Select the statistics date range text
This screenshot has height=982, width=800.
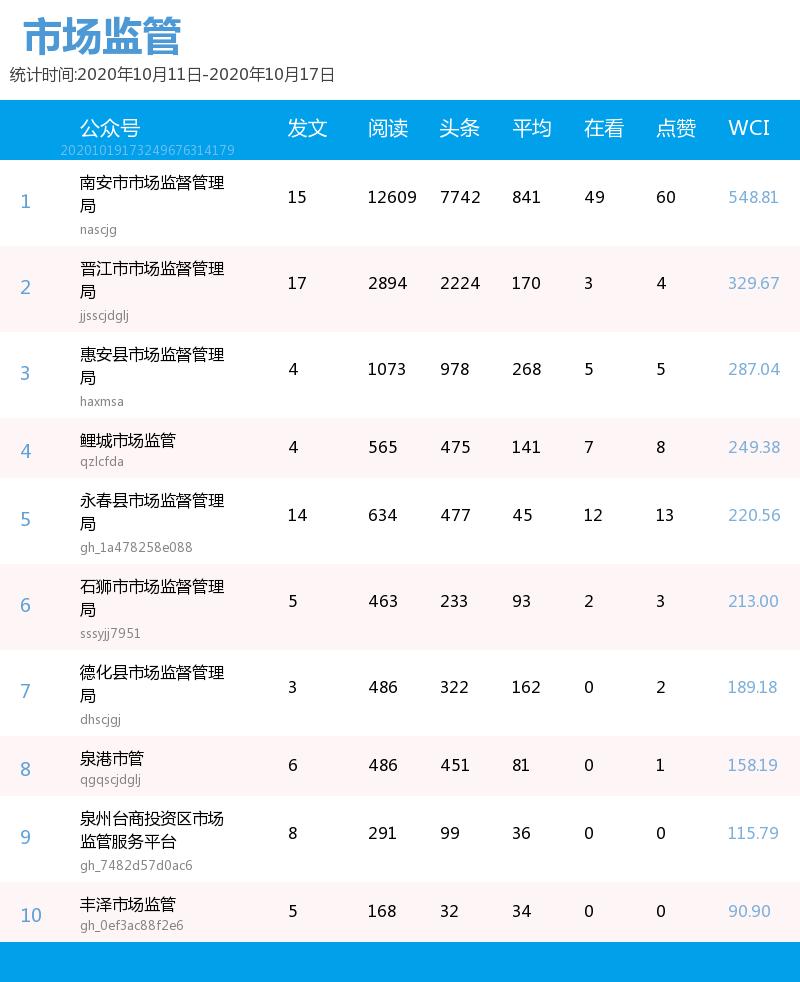coord(172,75)
